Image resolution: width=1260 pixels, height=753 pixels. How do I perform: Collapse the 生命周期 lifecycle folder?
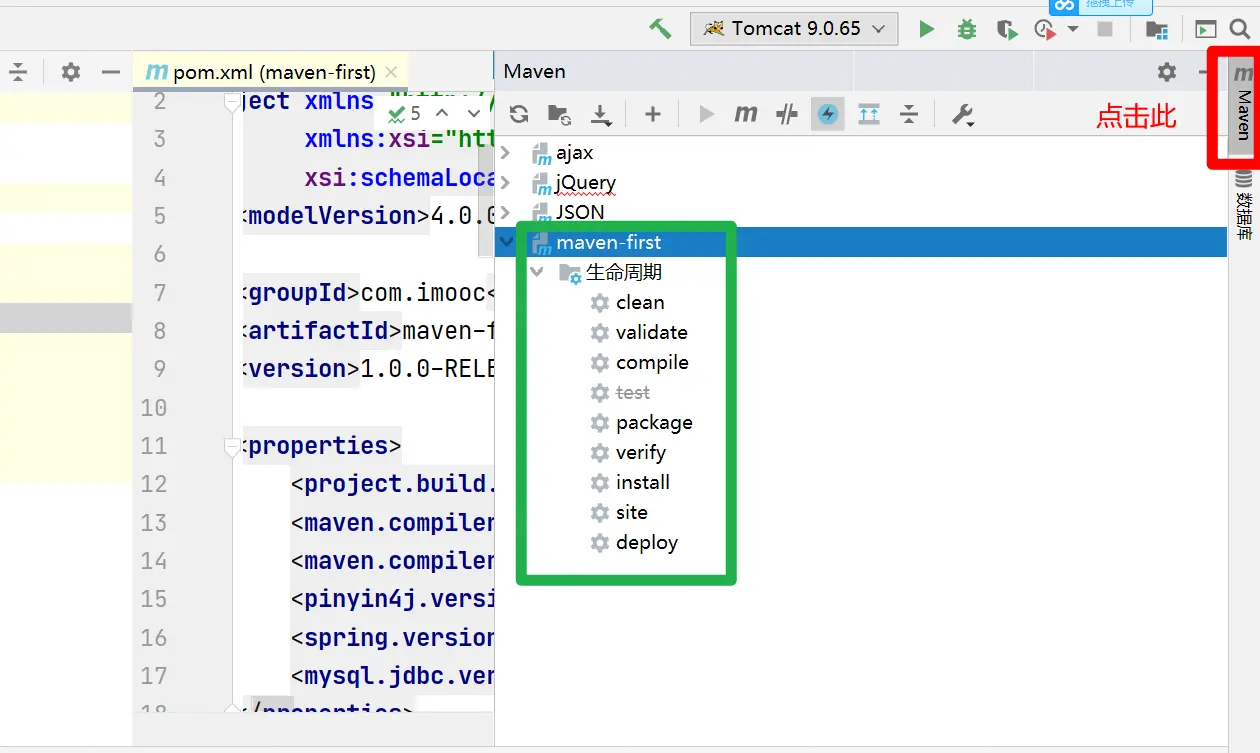click(x=537, y=272)
